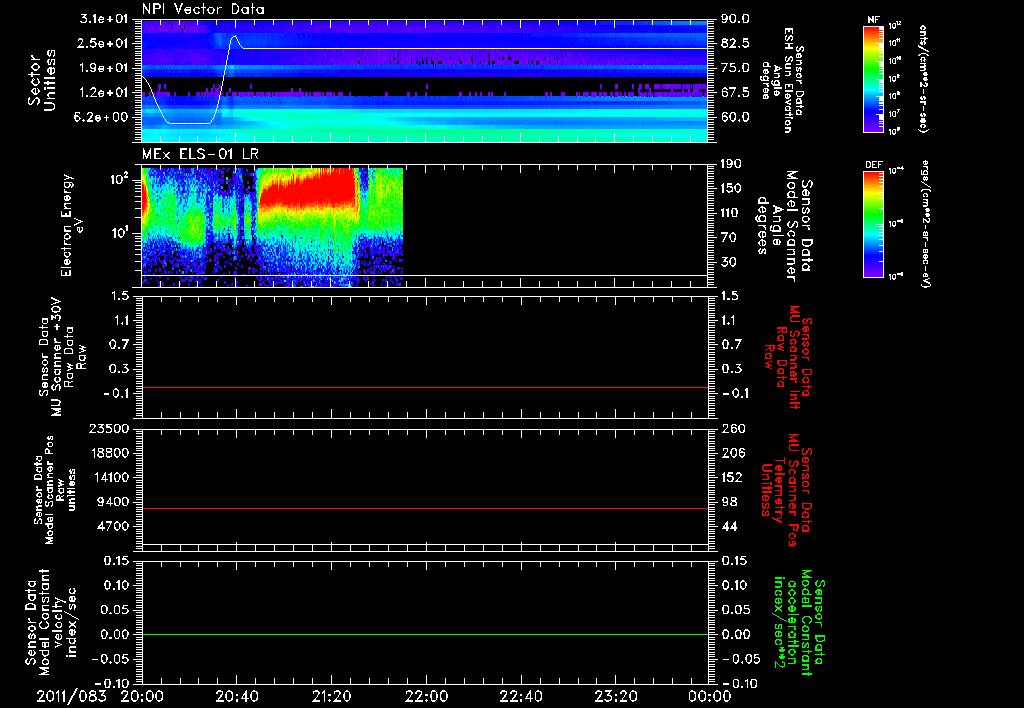Click the 23500 scanner position tick label
This screenshot has height=708, width=1024.
pyautogui.click(x=109, y=429)
